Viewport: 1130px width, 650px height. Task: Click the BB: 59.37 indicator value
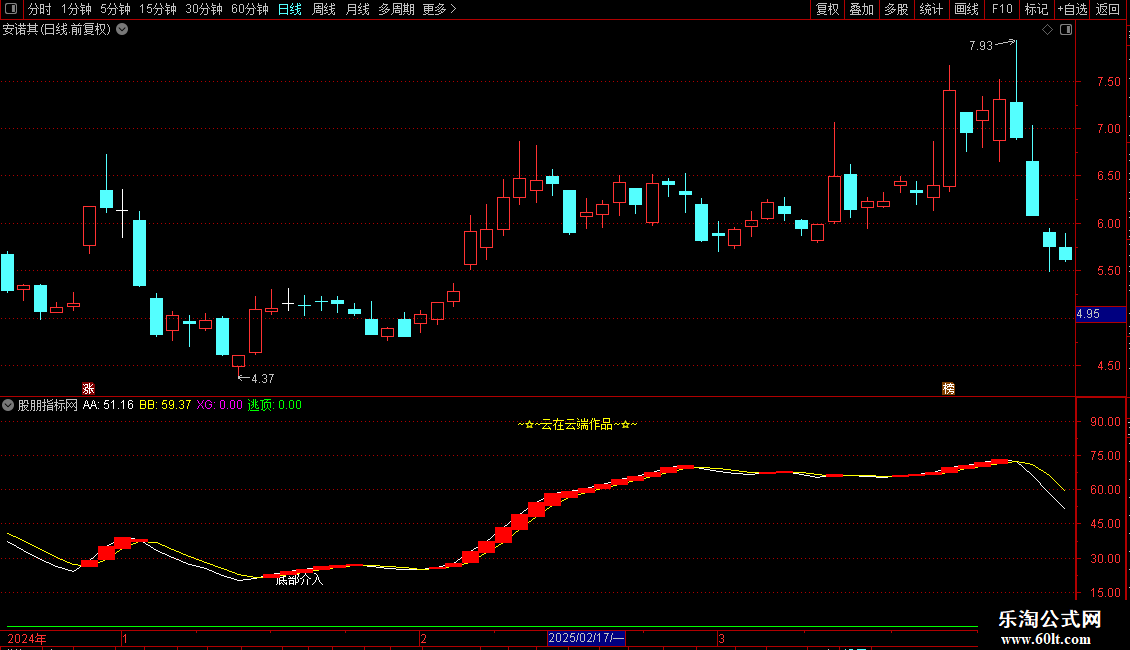click(165, 405)
